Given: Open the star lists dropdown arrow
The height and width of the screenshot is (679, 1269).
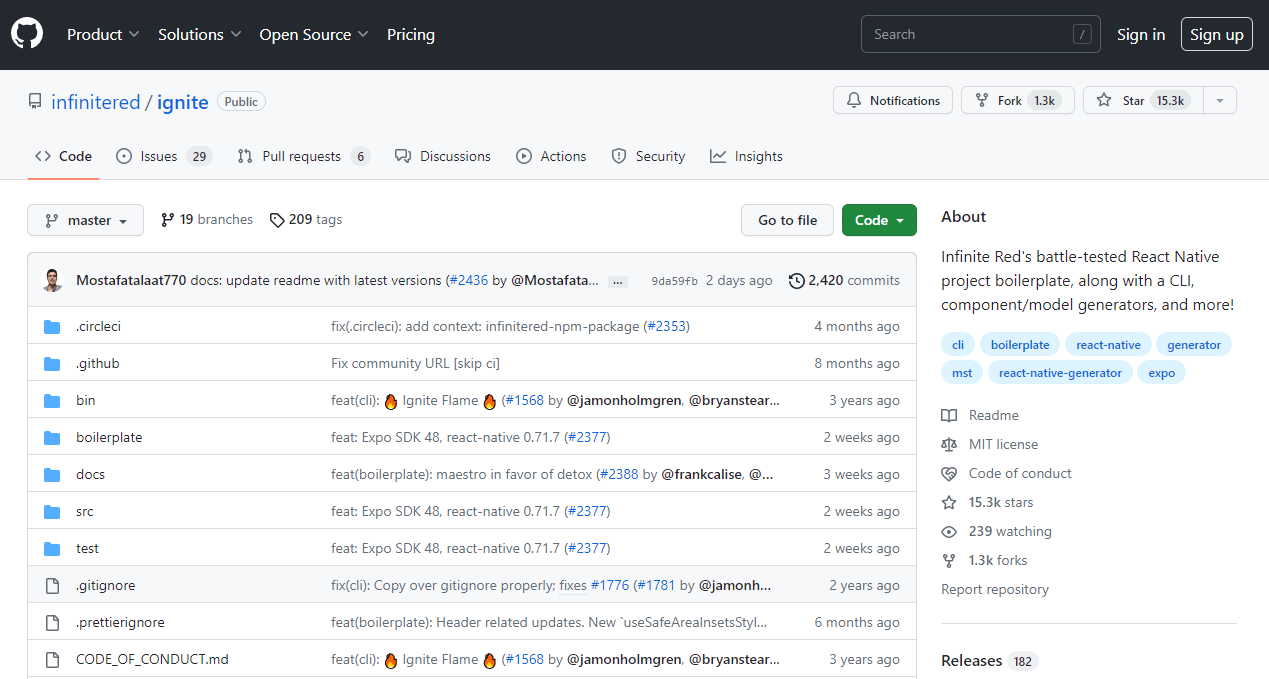Looking at the screenshot, I should click(x=1219, y=101).
